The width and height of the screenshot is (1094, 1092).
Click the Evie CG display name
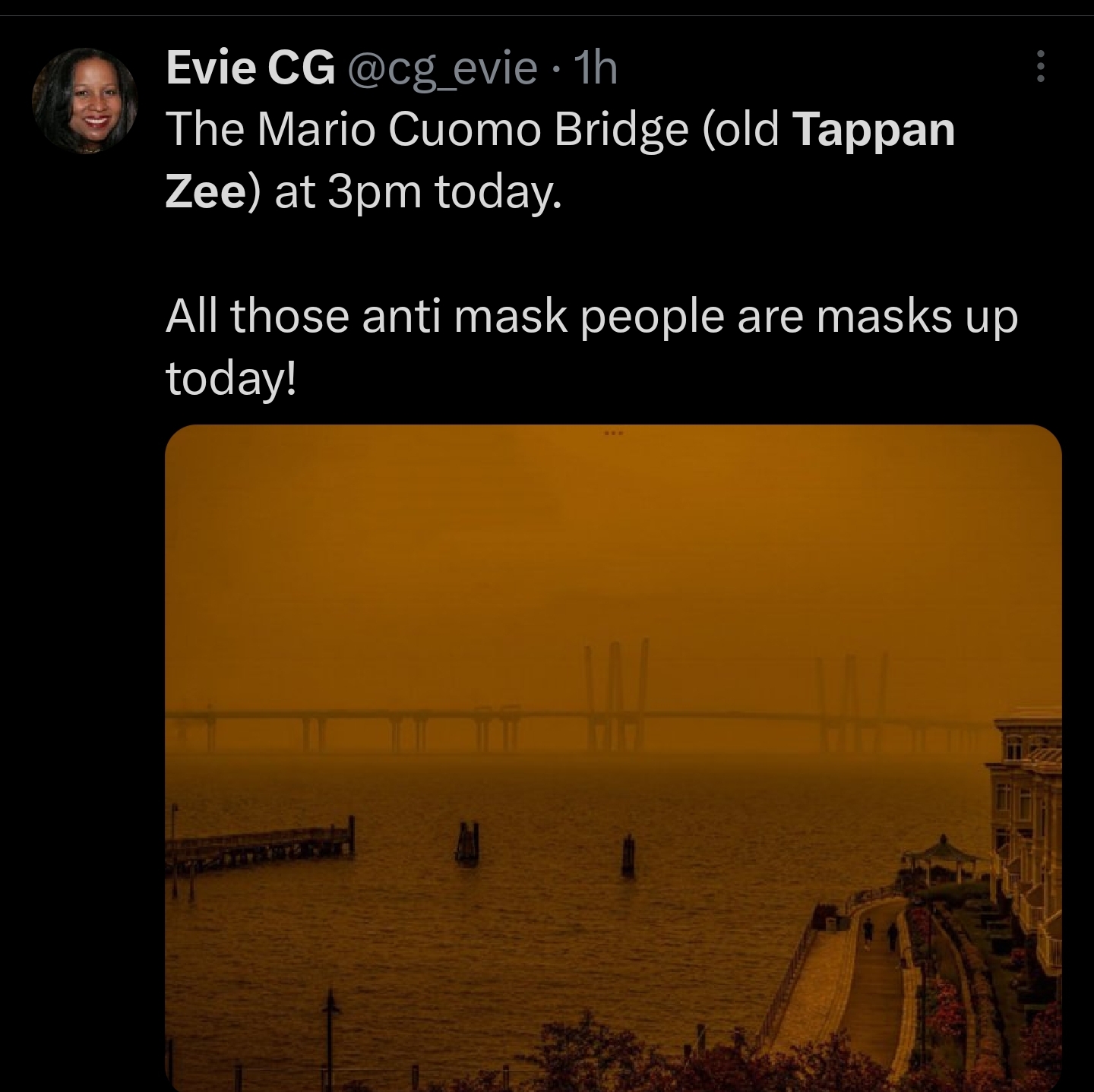point(250,68)
